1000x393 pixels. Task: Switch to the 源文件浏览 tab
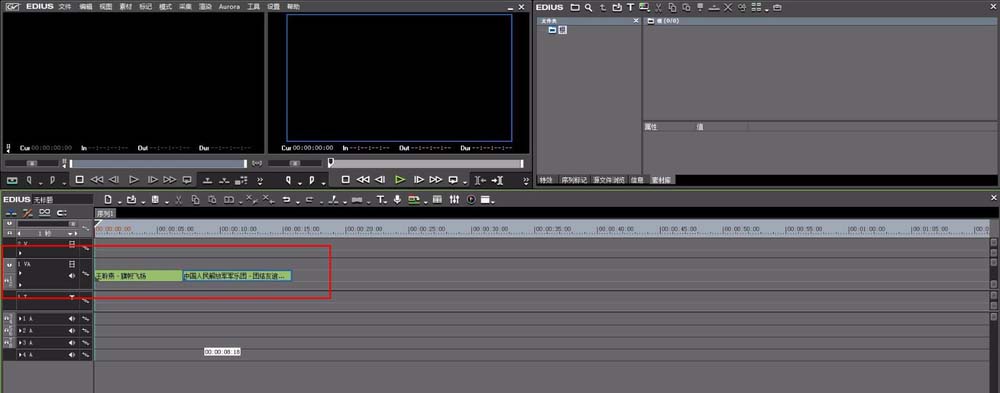pyautogui.click(x=609, y=180)
